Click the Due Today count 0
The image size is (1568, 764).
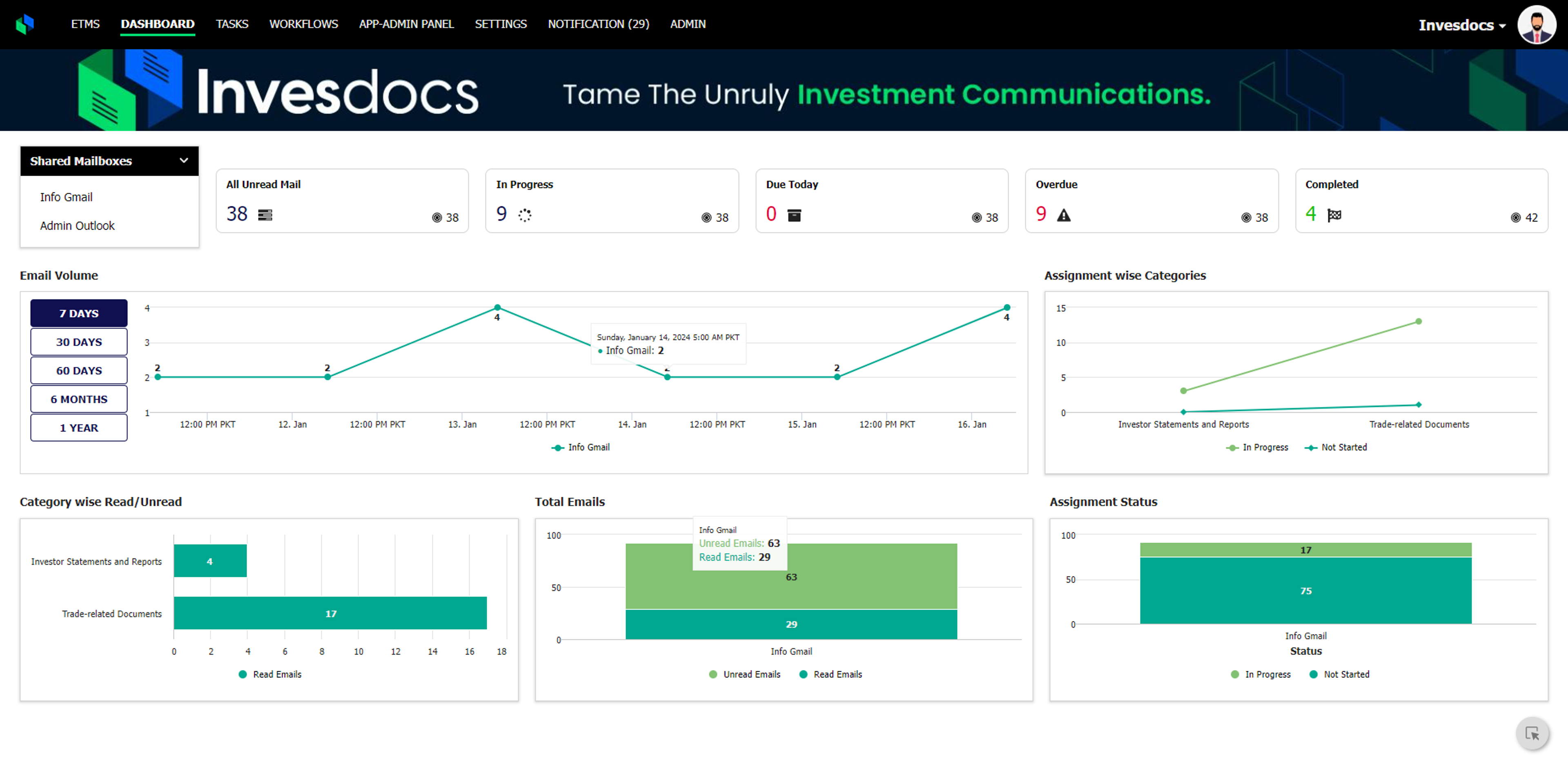coord(771,214)
